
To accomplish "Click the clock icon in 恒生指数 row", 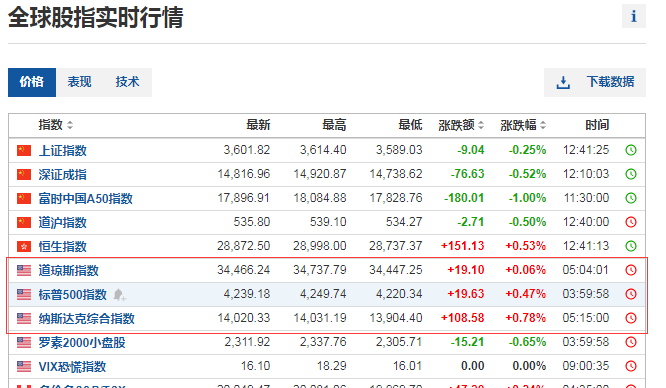I will pyautogui.click(x=631, y=246).
